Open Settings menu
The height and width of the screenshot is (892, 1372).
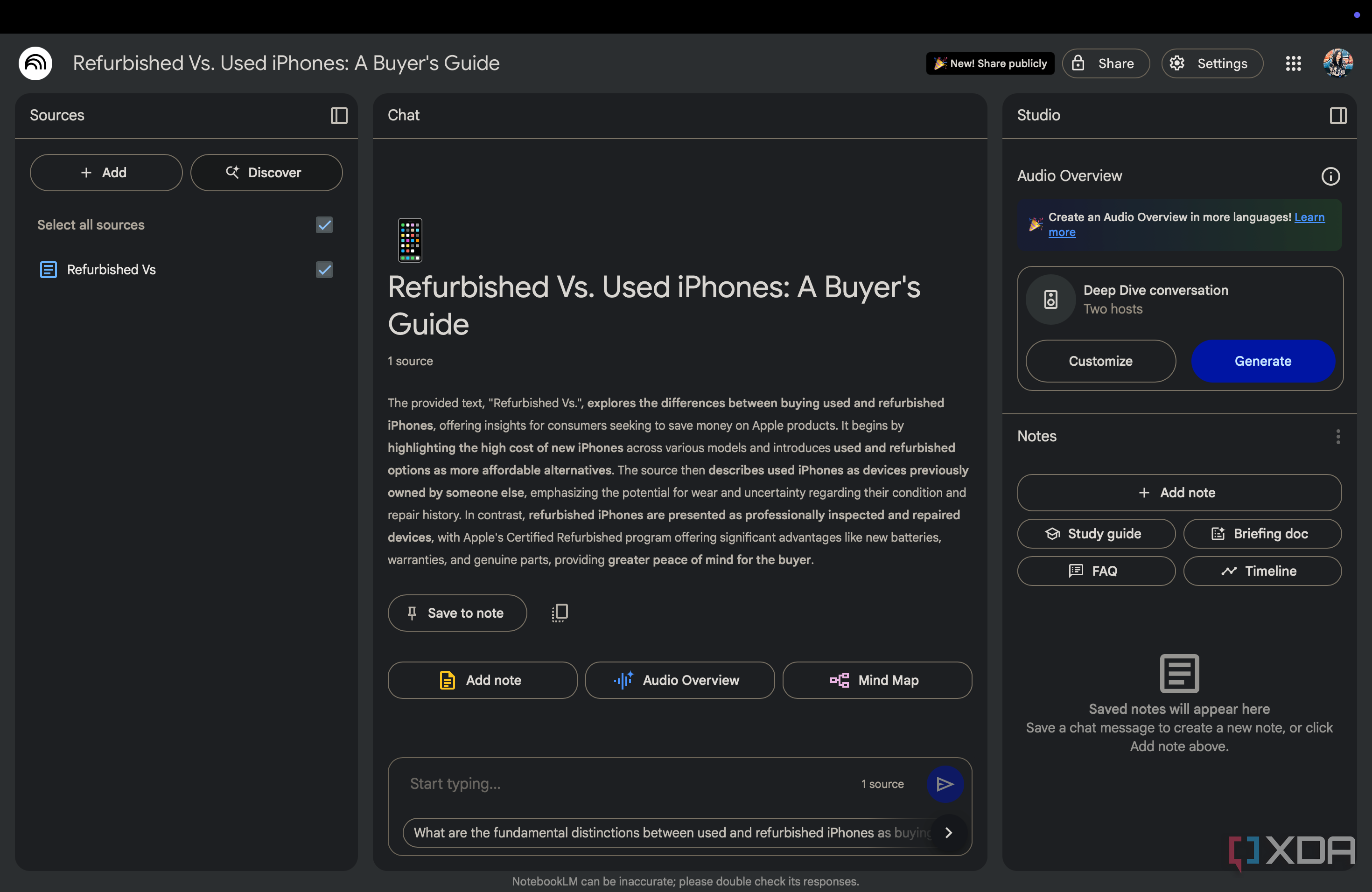point(1212,63)
